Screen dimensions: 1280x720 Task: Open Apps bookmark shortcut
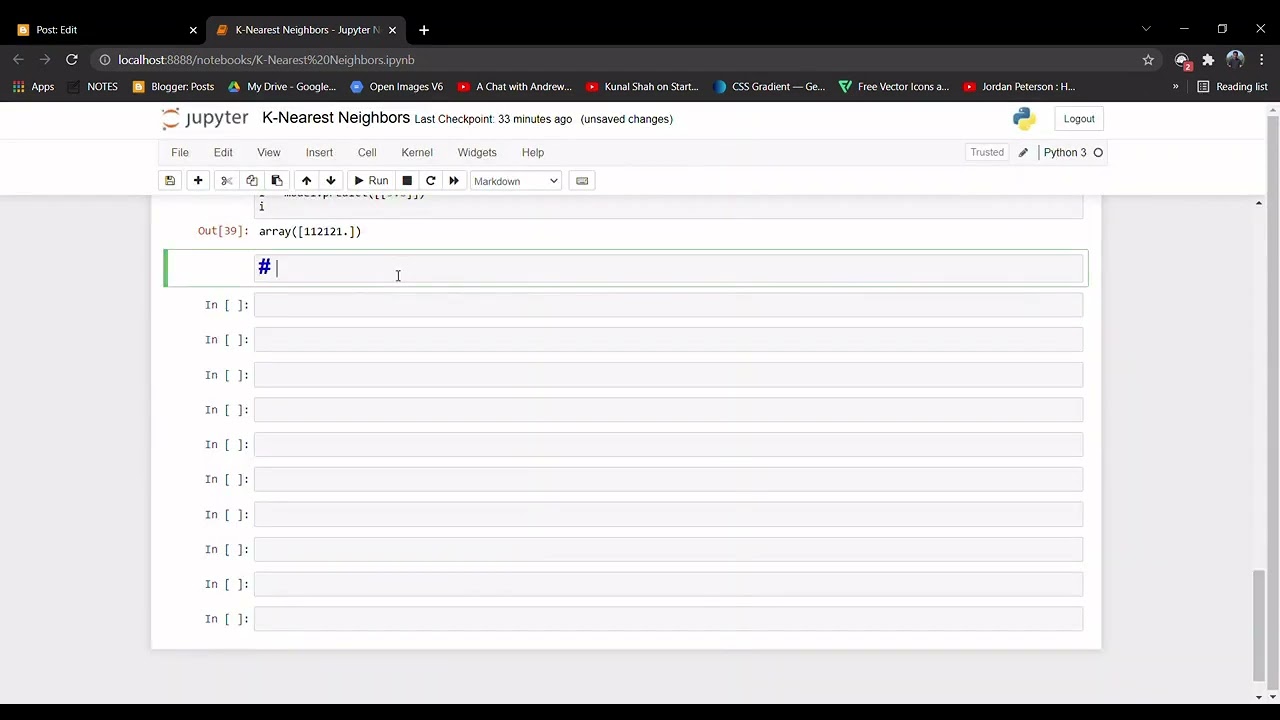tap(33, 87)
